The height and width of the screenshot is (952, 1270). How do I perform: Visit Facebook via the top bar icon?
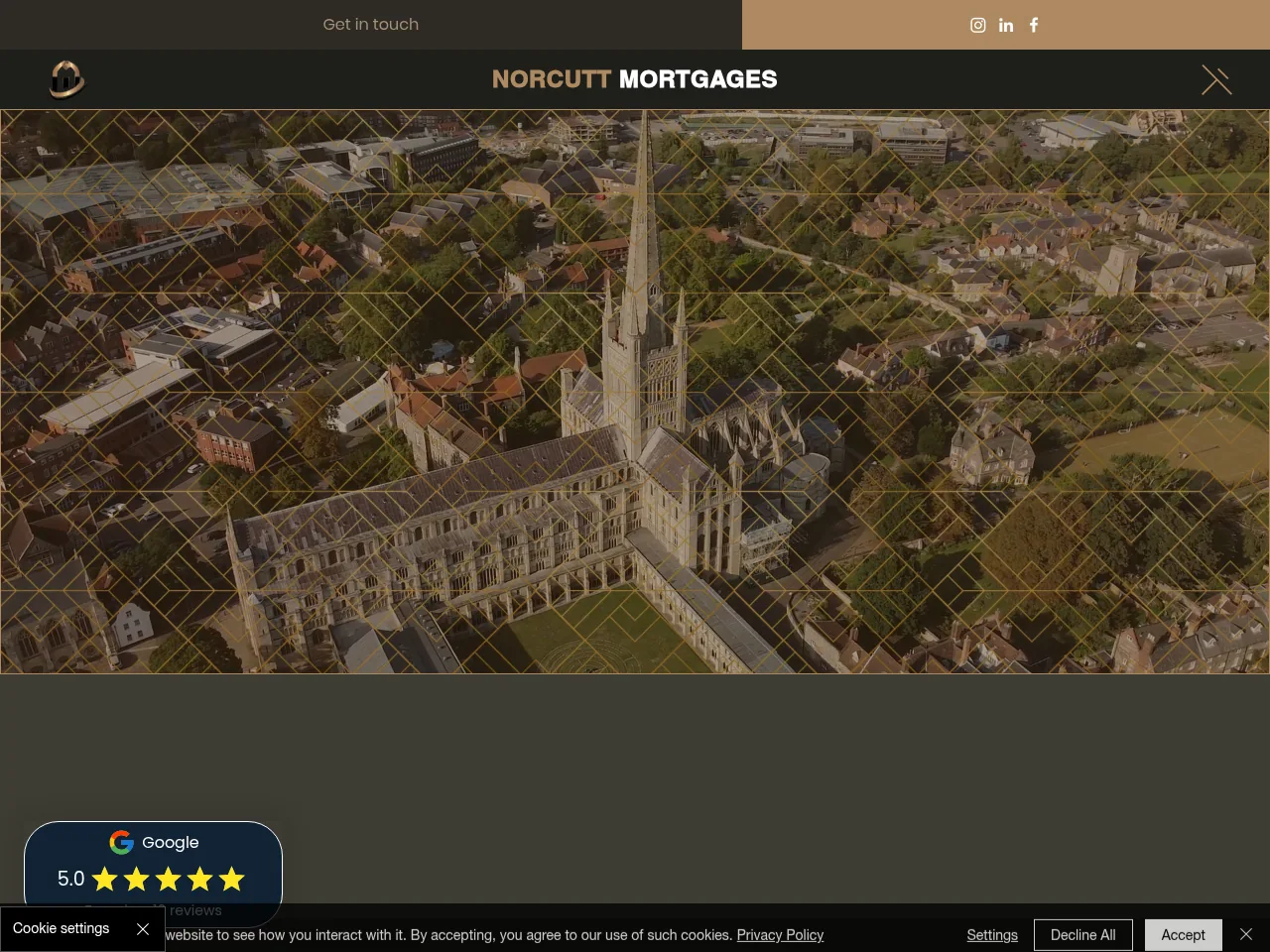coord(1033,25)
